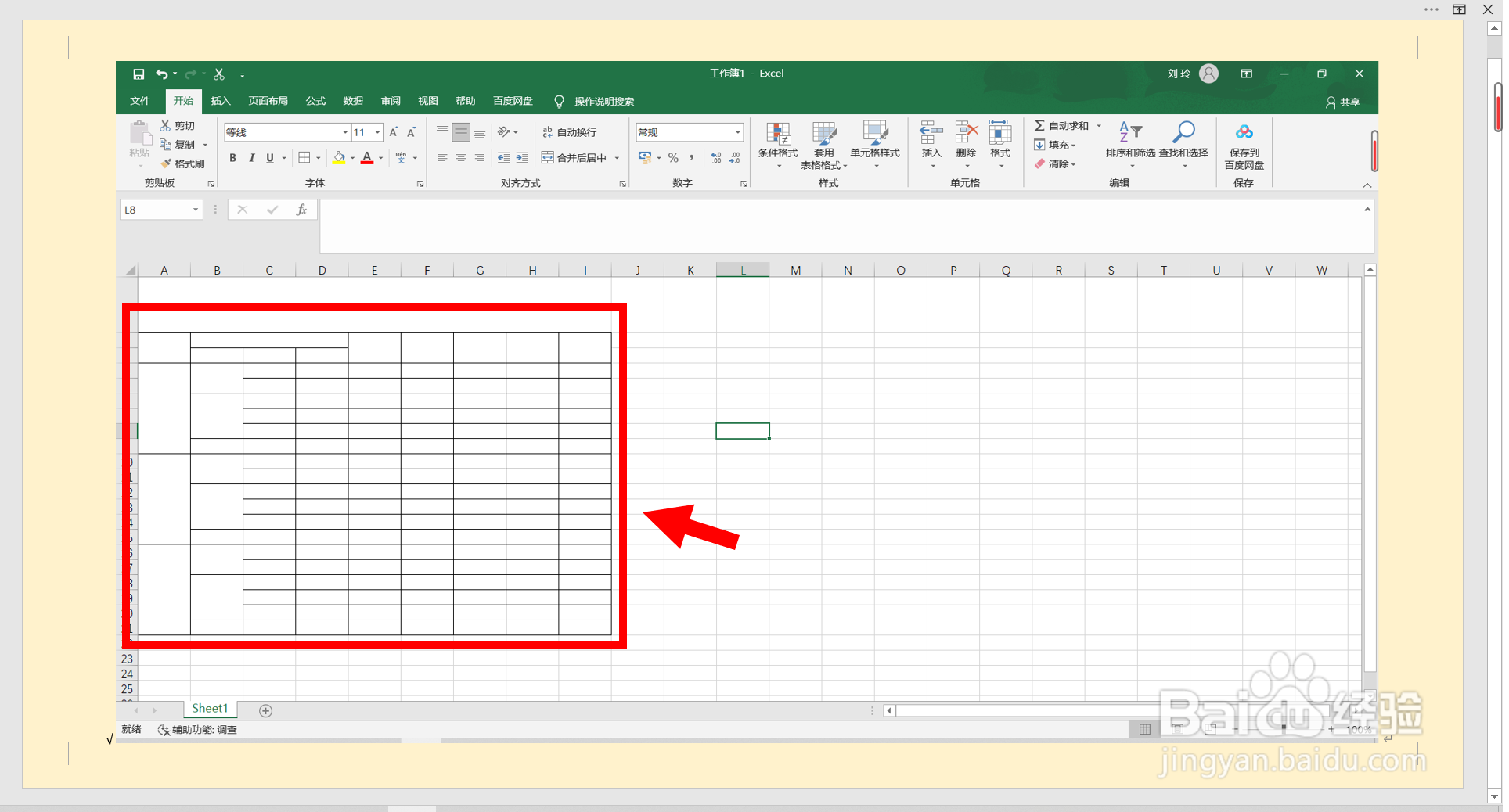The image size is (1509, 812).
Task: Align text to the top
Action: pyautogui.click(x=442, y=132)
